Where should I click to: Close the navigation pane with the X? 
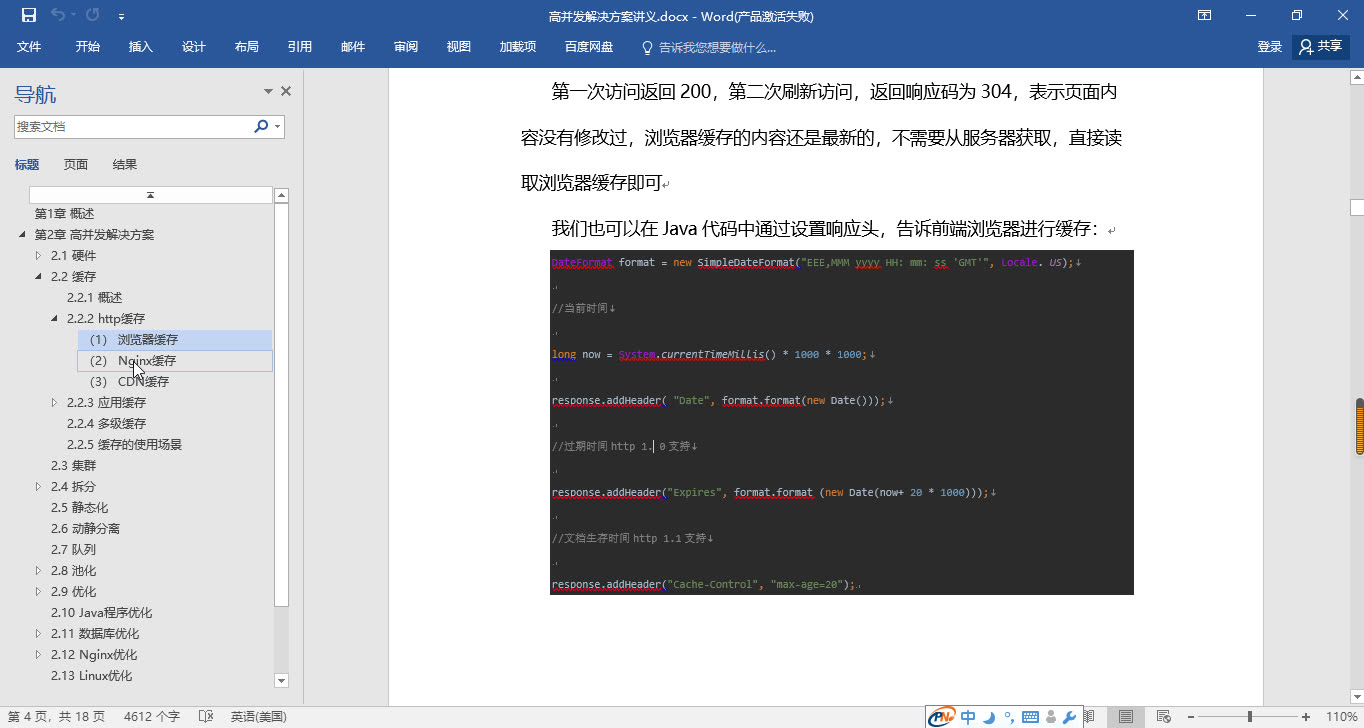click(x=286, y=91)
